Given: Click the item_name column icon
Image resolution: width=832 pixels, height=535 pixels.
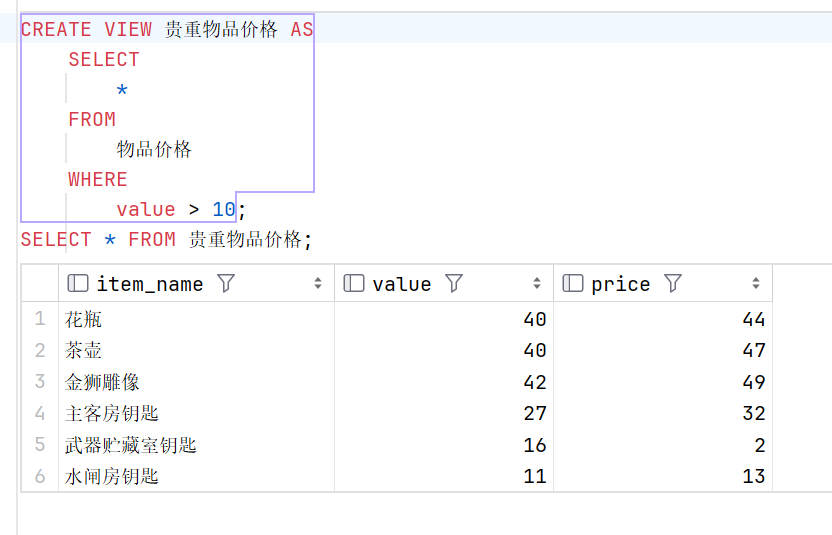Looking at the screenshot, I should [78, 283].
